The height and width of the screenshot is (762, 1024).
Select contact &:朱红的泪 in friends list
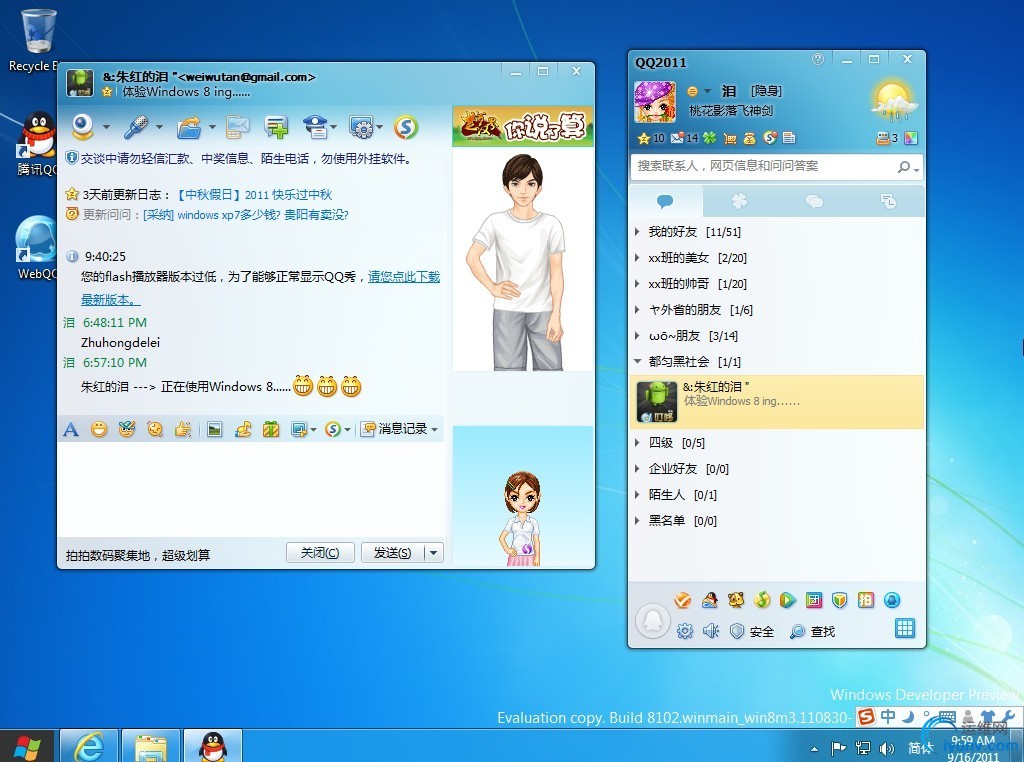776,402
